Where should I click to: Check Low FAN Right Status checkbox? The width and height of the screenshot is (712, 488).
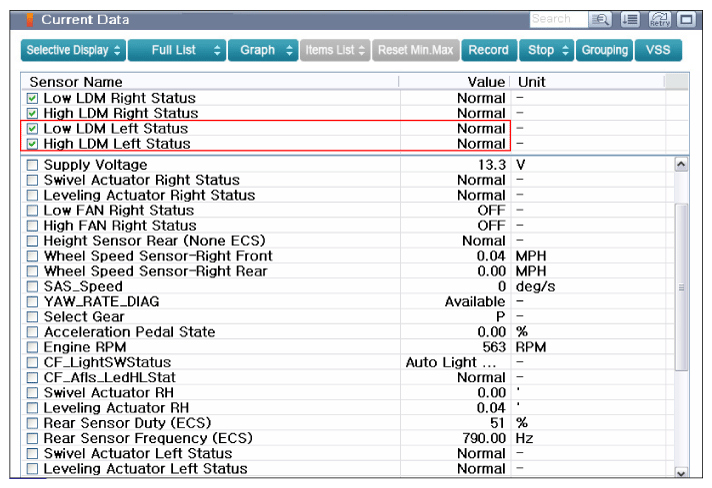click(32, 211)
